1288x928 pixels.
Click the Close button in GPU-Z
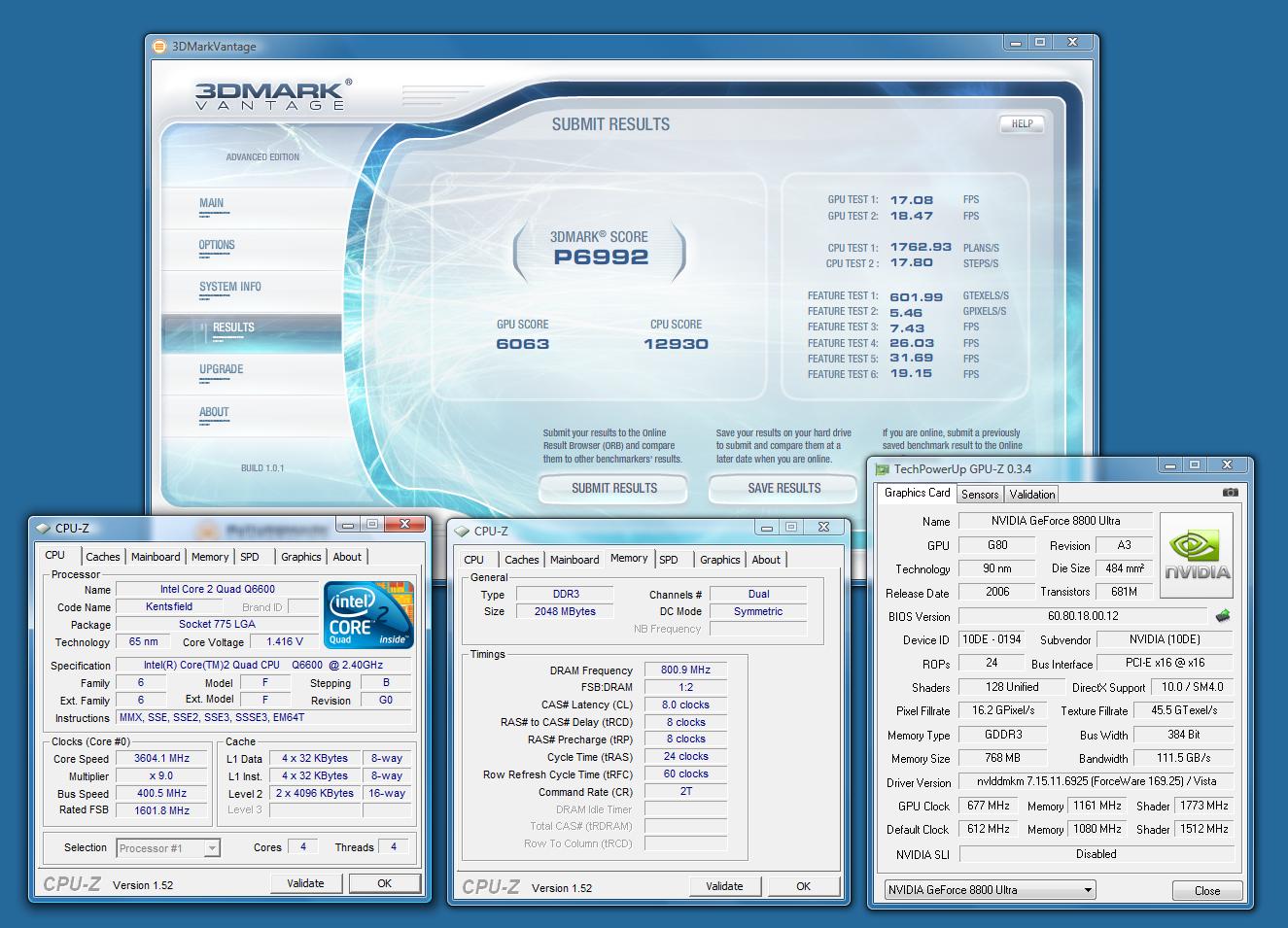(1206, 890)
